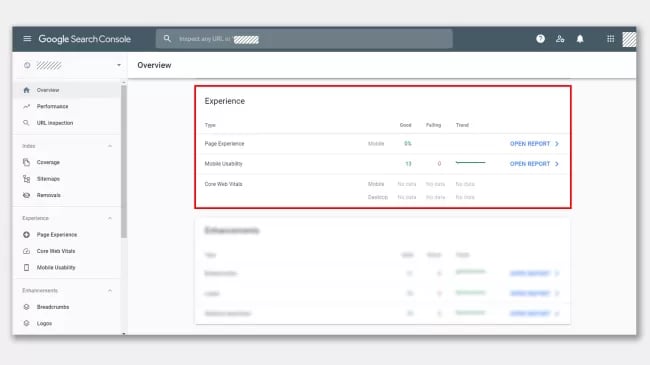This screenshot has width=650, height=365.
Task: Click the Google Search Console logo
Action: click(85, 39)
